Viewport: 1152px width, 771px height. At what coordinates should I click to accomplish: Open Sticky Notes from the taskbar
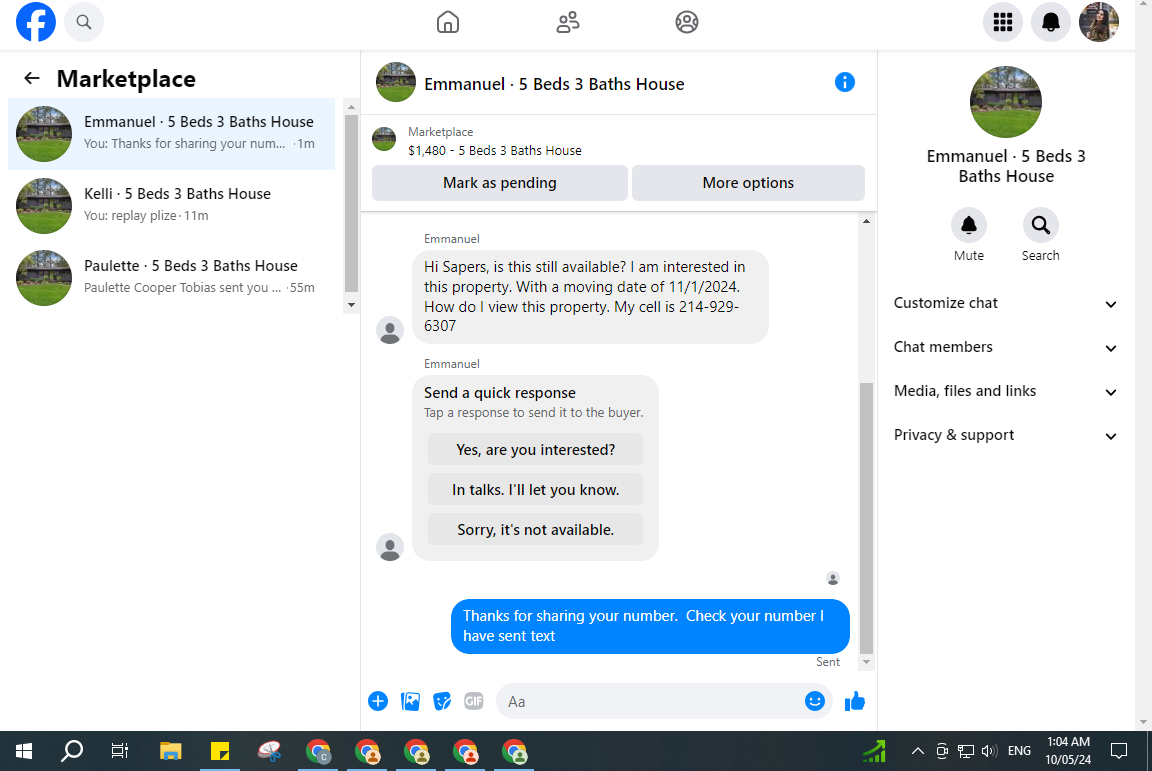point(220,751)
